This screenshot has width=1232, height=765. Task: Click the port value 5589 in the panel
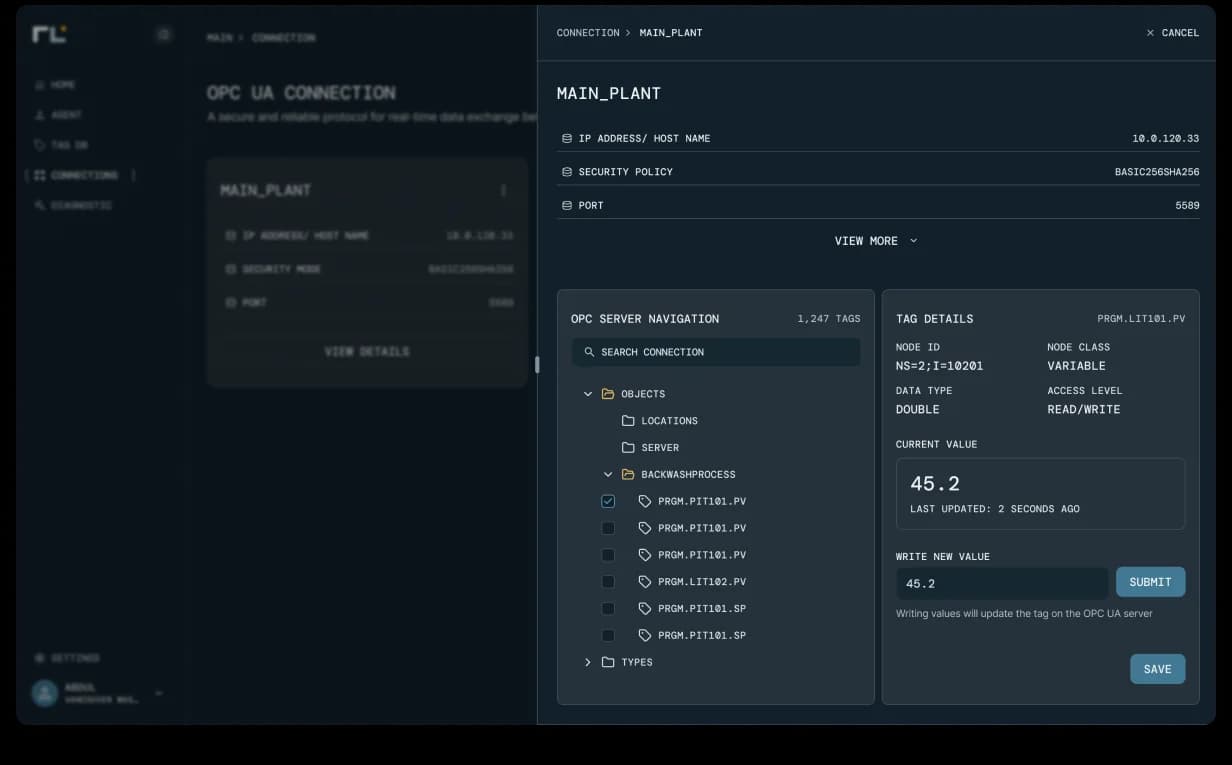coord(1188,205)
